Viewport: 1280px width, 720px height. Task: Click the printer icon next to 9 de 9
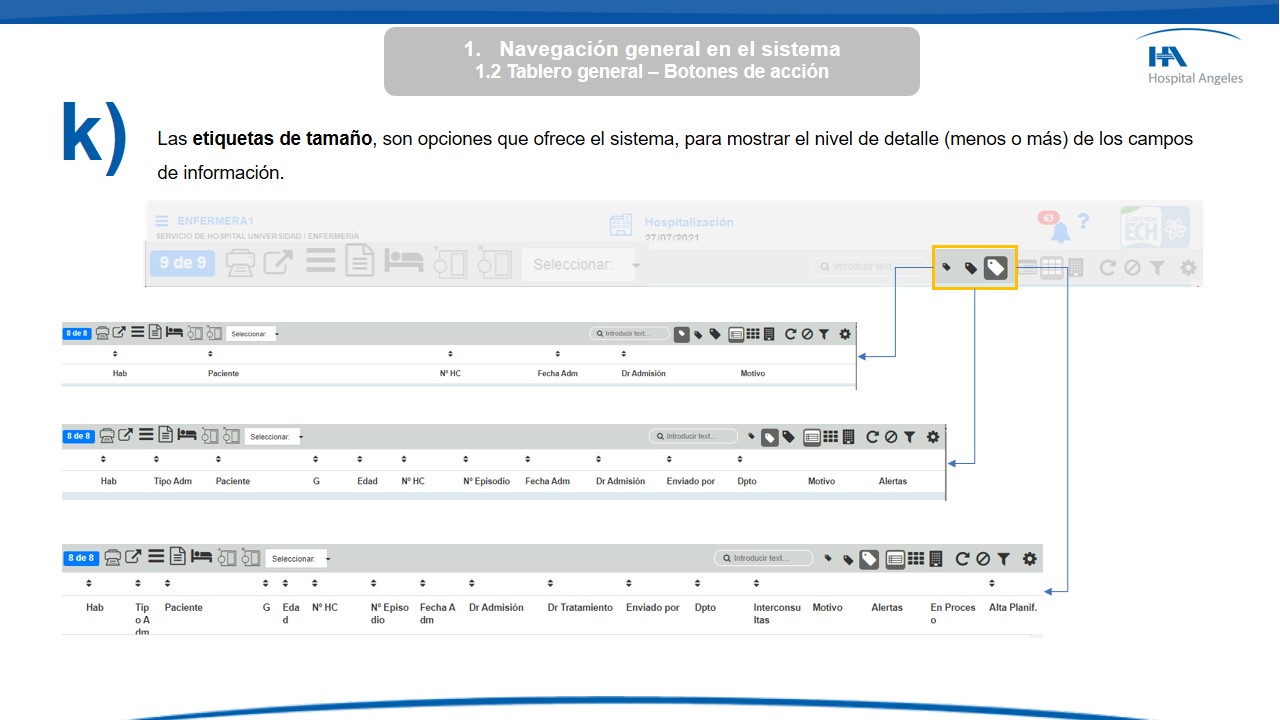click(x=240, y=263)
